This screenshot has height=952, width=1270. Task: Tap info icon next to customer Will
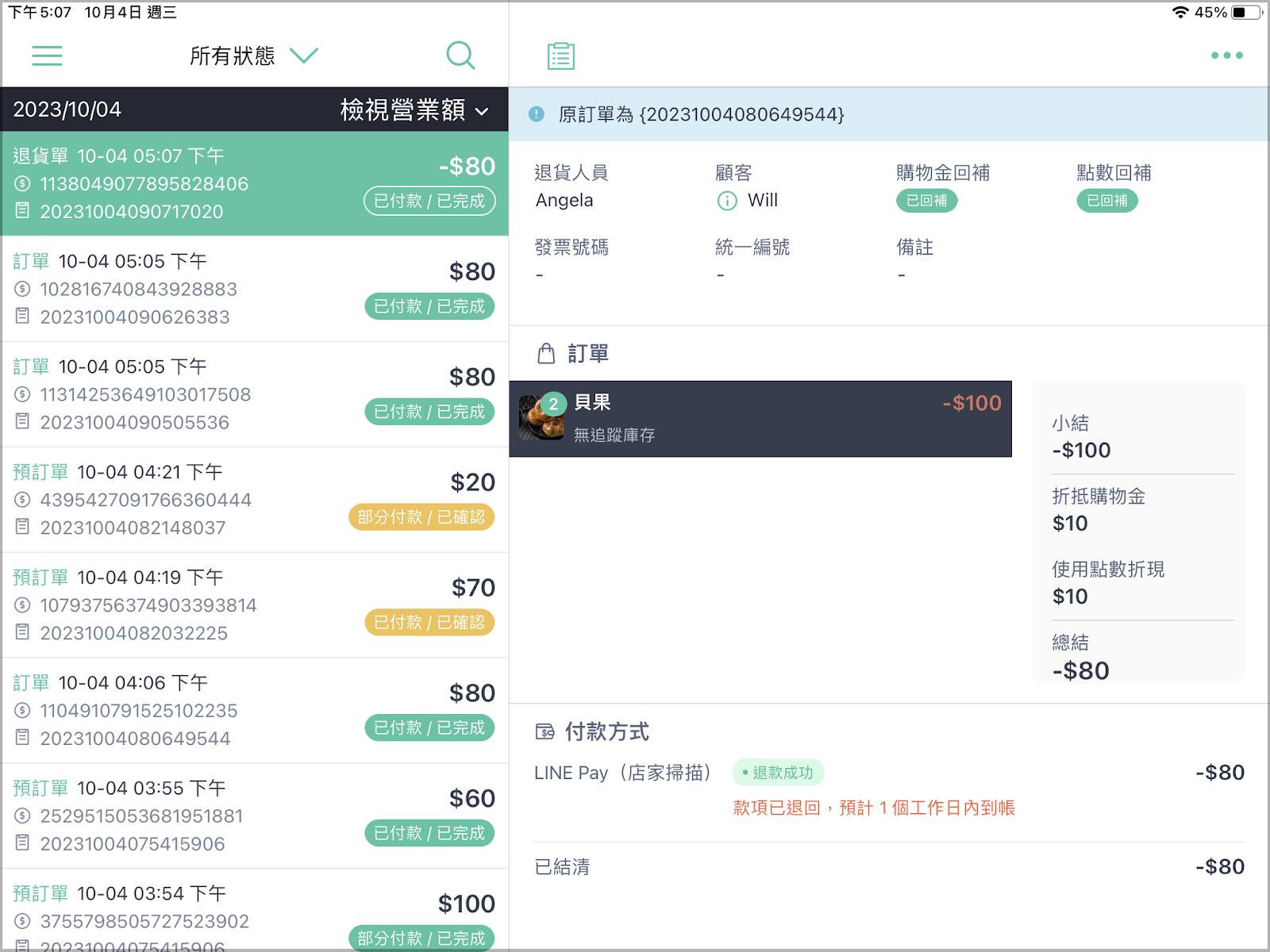click(727, 201)
